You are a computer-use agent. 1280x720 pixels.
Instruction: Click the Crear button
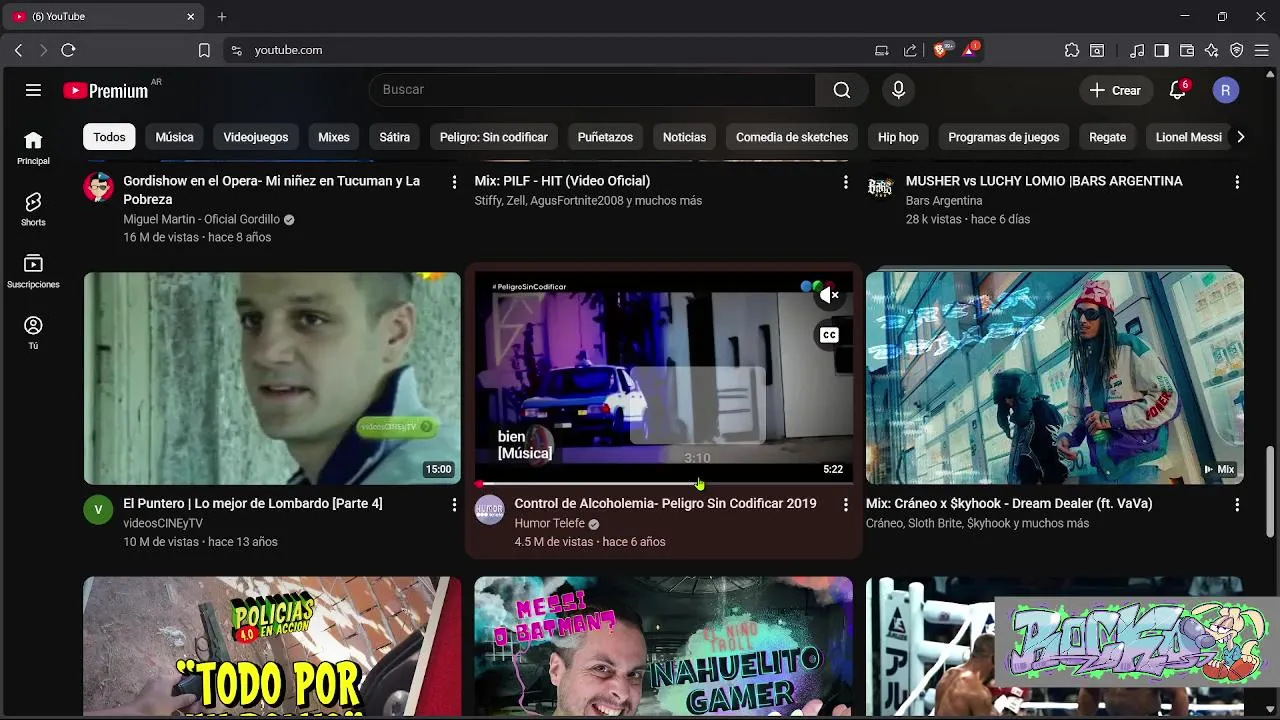click(1115, 90)
